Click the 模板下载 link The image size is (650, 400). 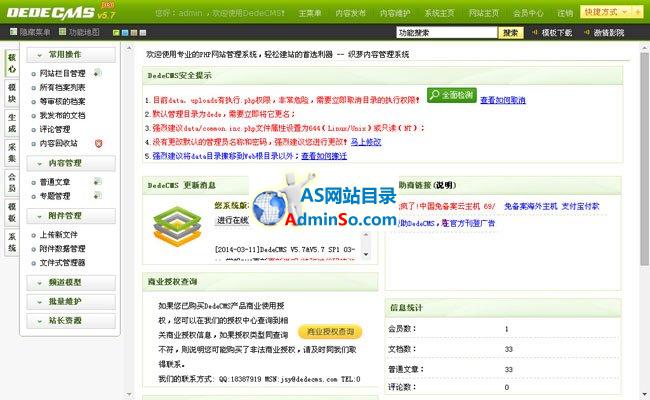[557, 33]
